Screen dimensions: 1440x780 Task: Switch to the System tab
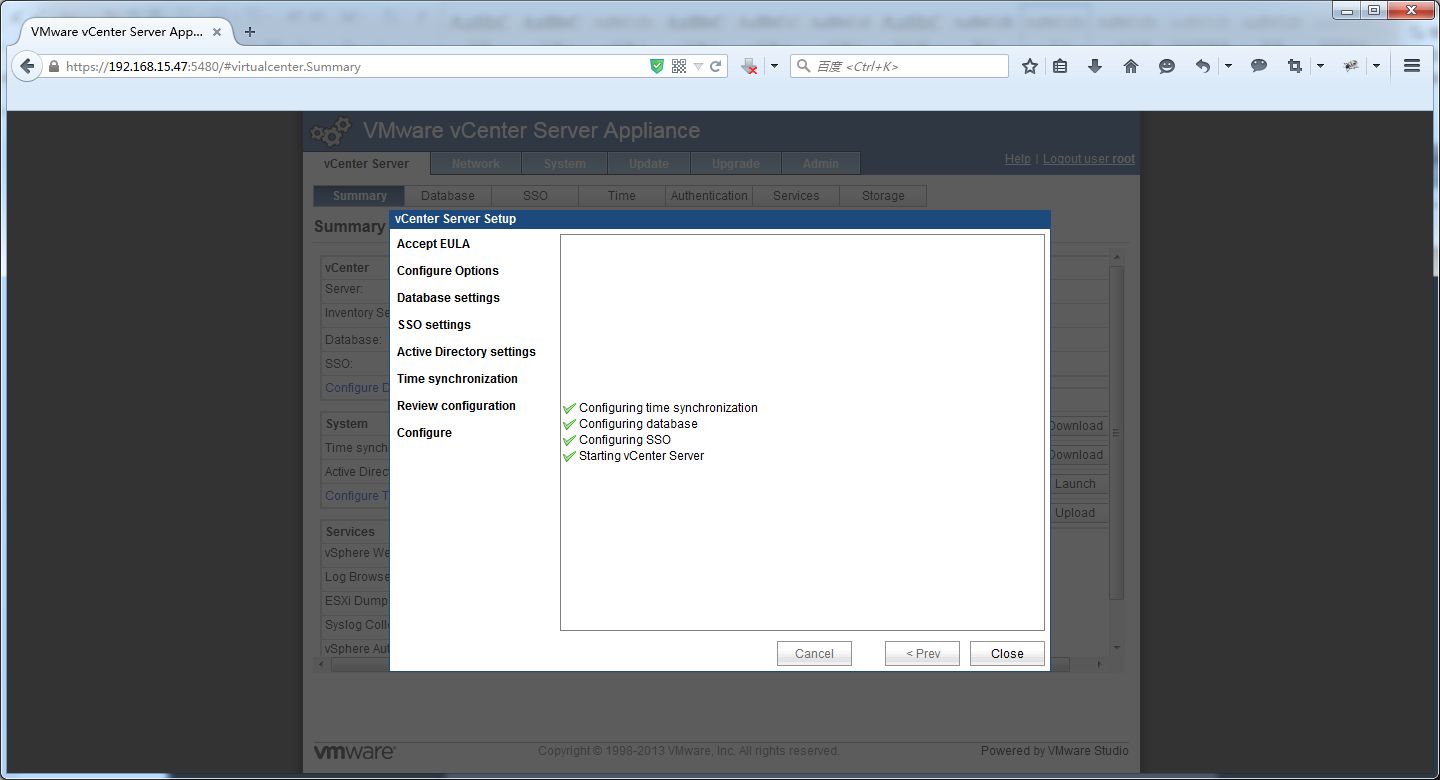point(565,164)
